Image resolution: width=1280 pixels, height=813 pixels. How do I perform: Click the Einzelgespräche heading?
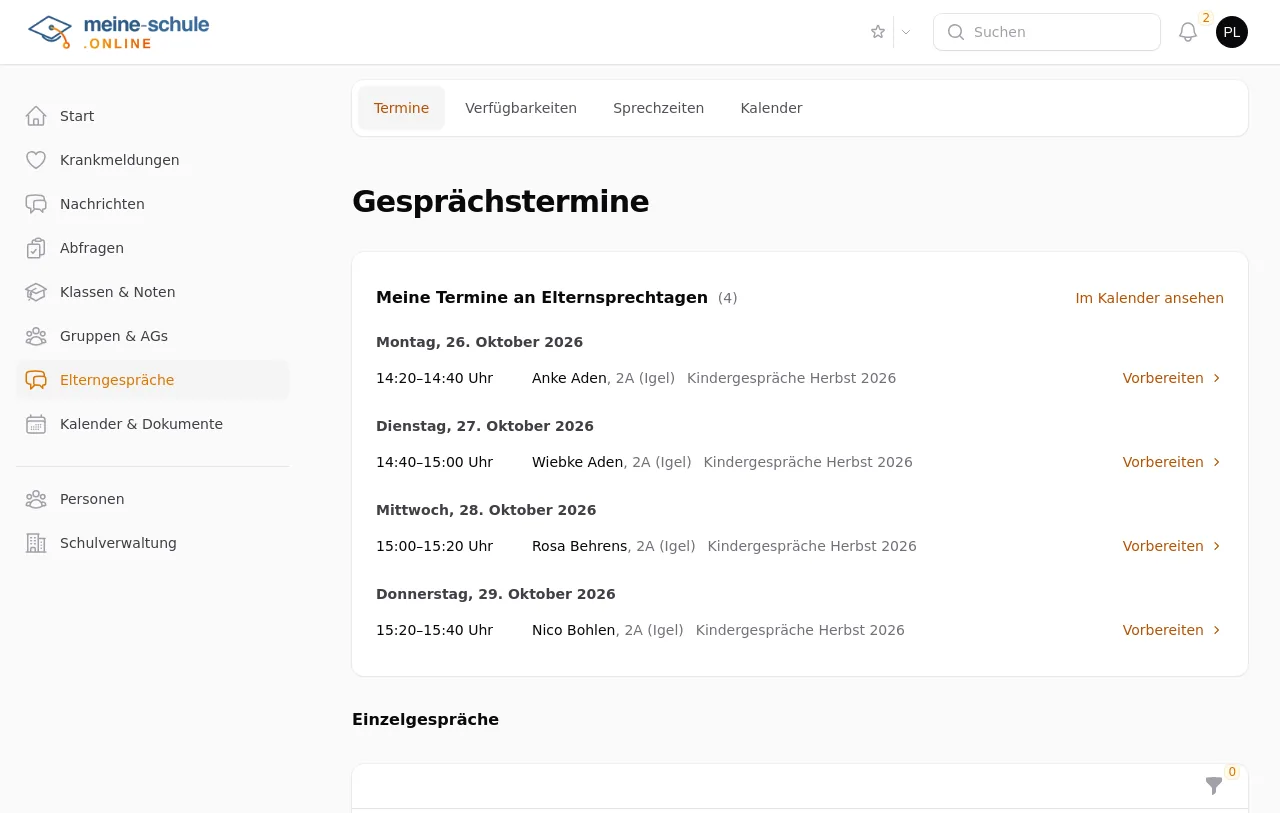[425, 719]
